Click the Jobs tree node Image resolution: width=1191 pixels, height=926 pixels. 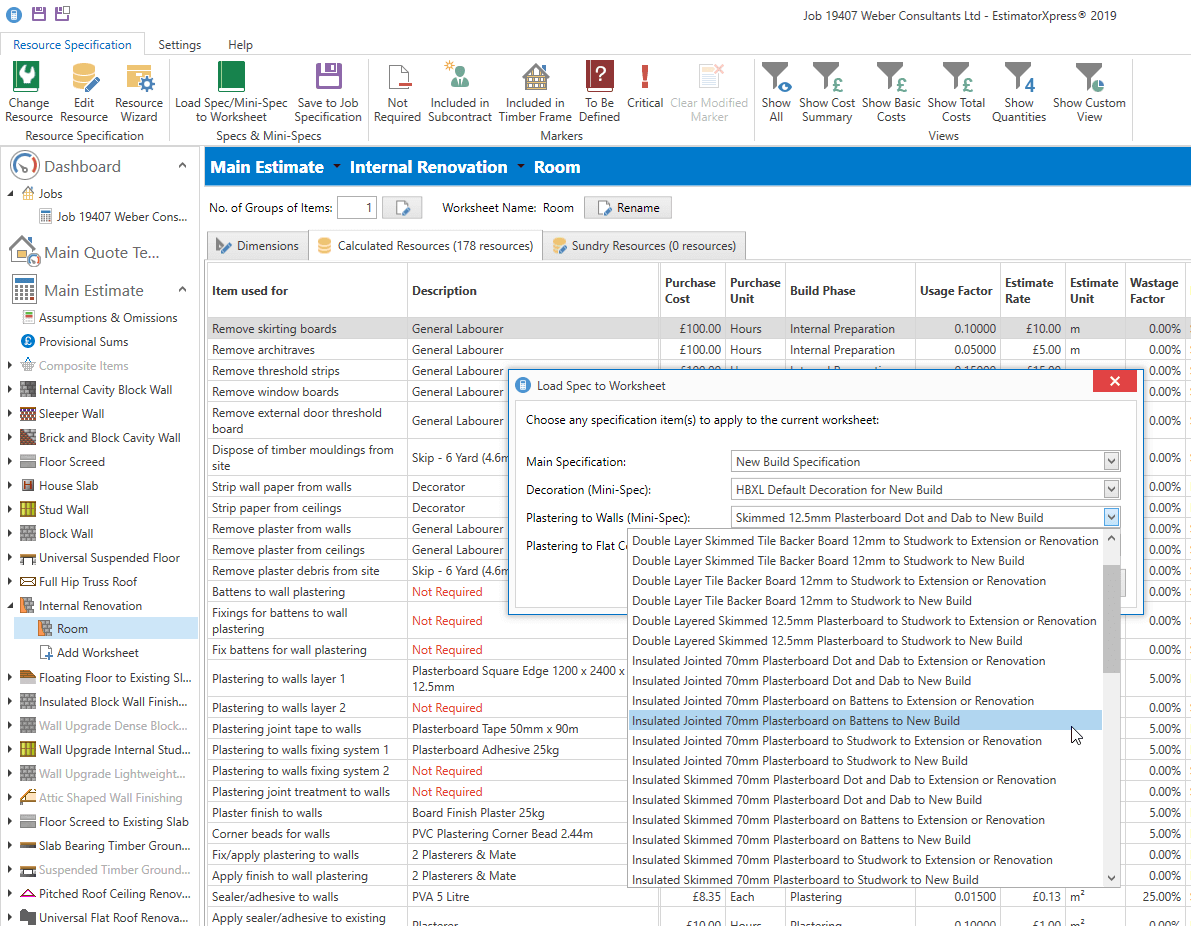click(51, 194)
